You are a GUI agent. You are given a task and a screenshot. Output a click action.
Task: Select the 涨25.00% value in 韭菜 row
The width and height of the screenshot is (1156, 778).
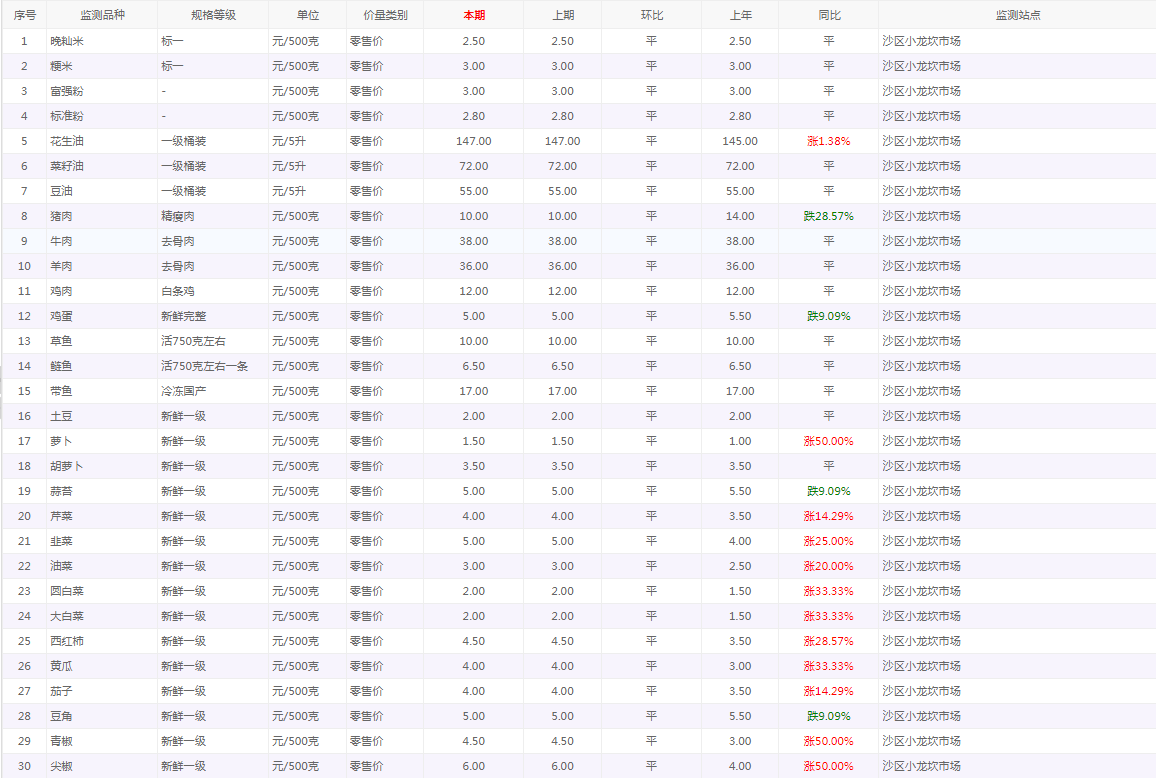[x=828, y=541]
